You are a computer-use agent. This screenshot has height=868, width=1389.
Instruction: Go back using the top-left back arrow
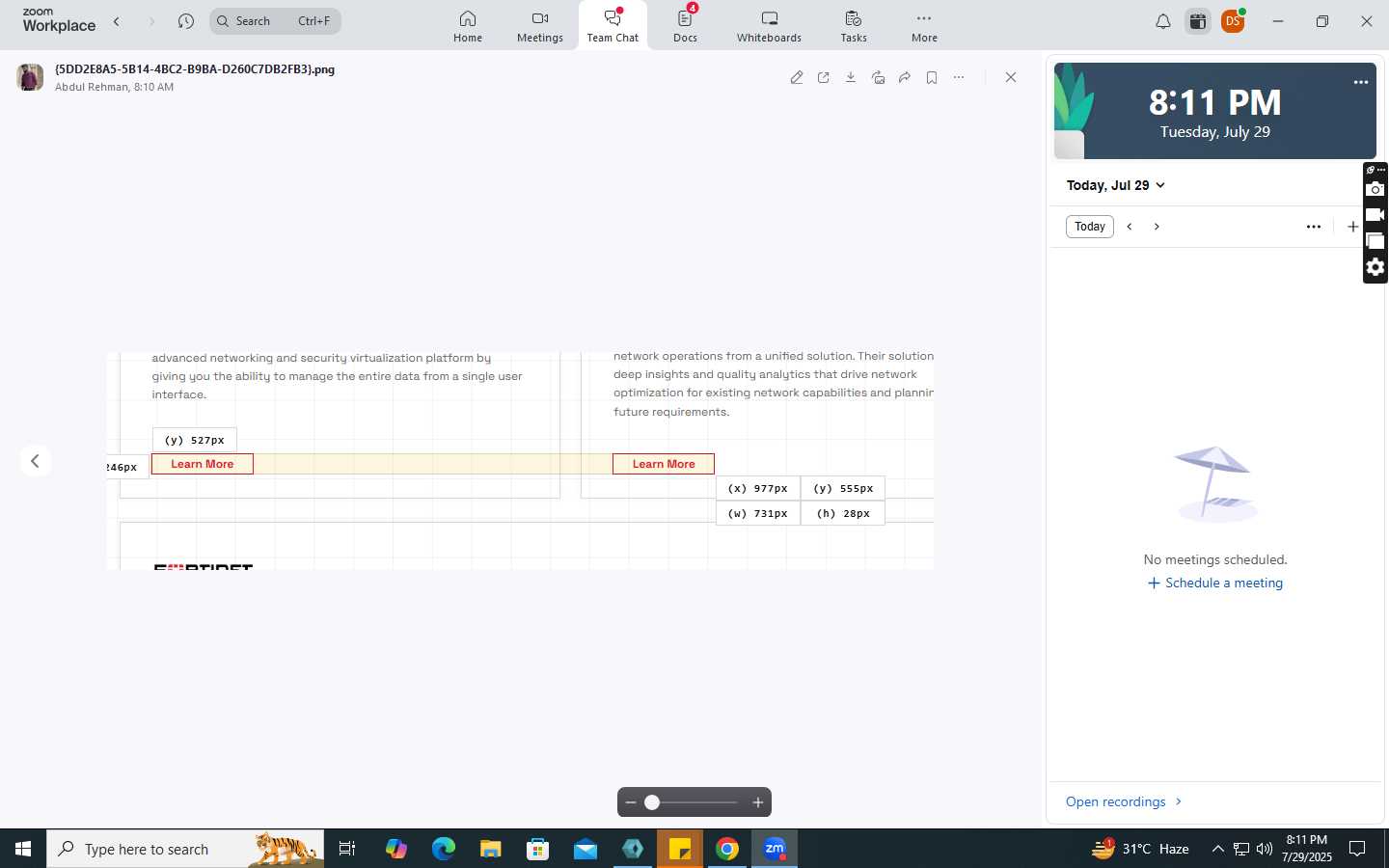click(117, 21)
